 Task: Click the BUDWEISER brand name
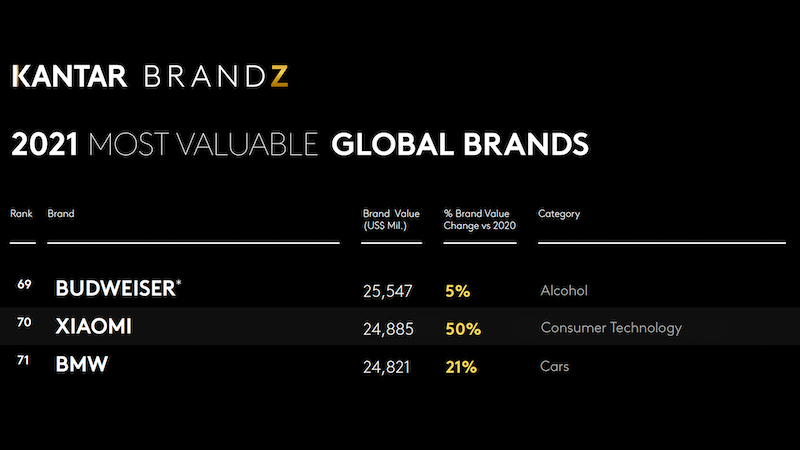click(118, 288)
